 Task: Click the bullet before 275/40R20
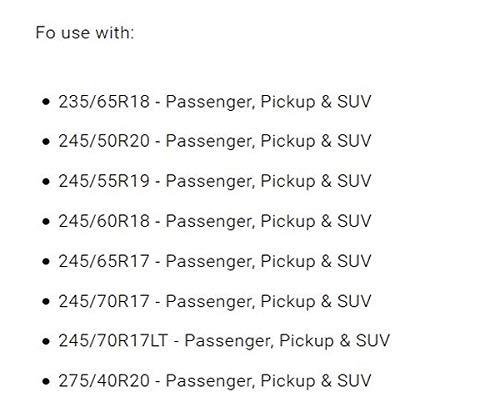(46, 381)
